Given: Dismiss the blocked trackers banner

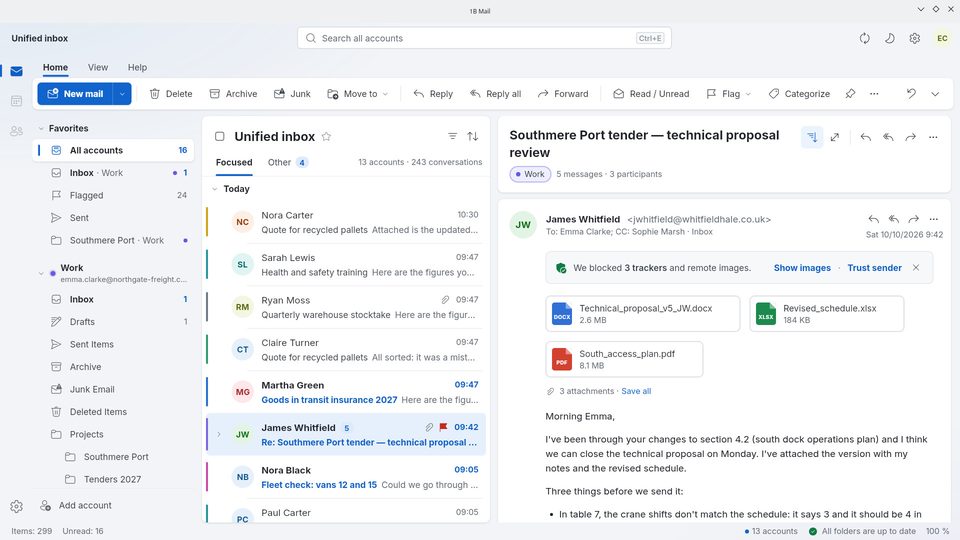Looking at the screenshot, I should click(916, 268).
